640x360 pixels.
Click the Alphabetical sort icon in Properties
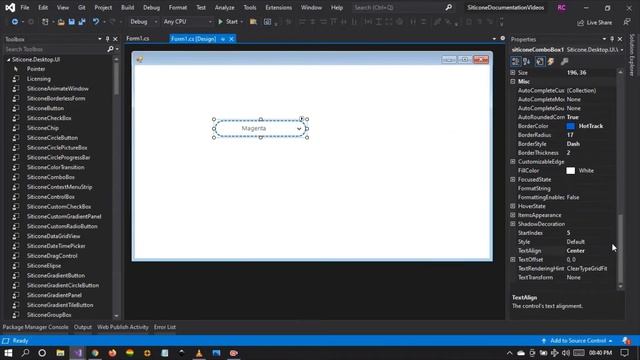[527, 62]
